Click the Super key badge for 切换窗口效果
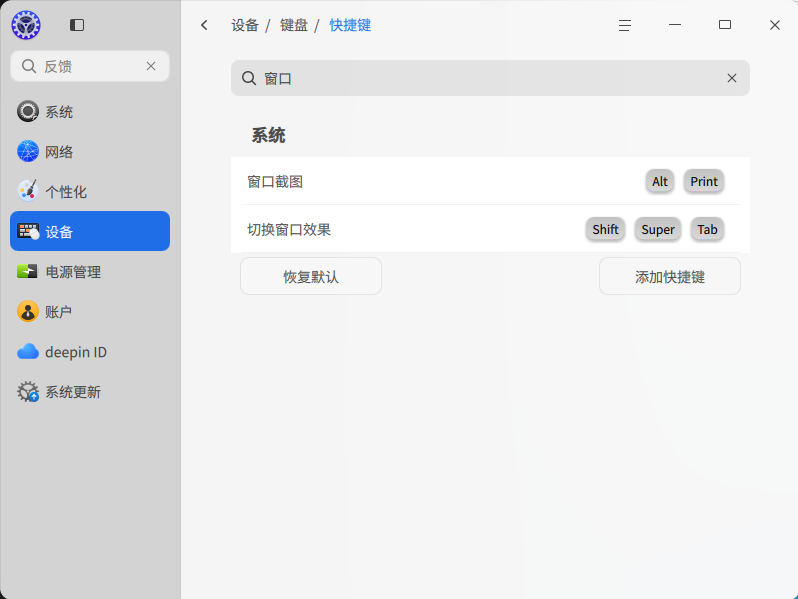This screenshot has height=599, width=798. click(658, 230)
